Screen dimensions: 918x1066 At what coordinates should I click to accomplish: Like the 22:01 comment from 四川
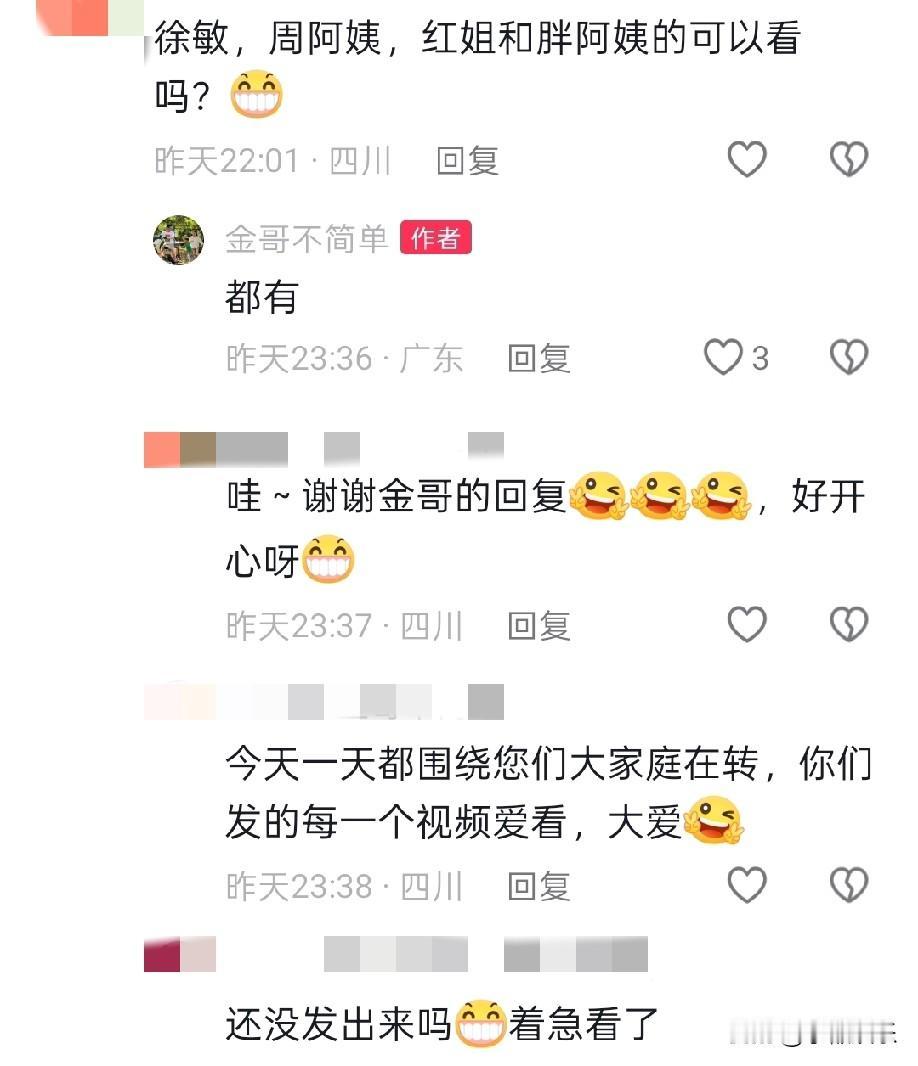(747, 159)
